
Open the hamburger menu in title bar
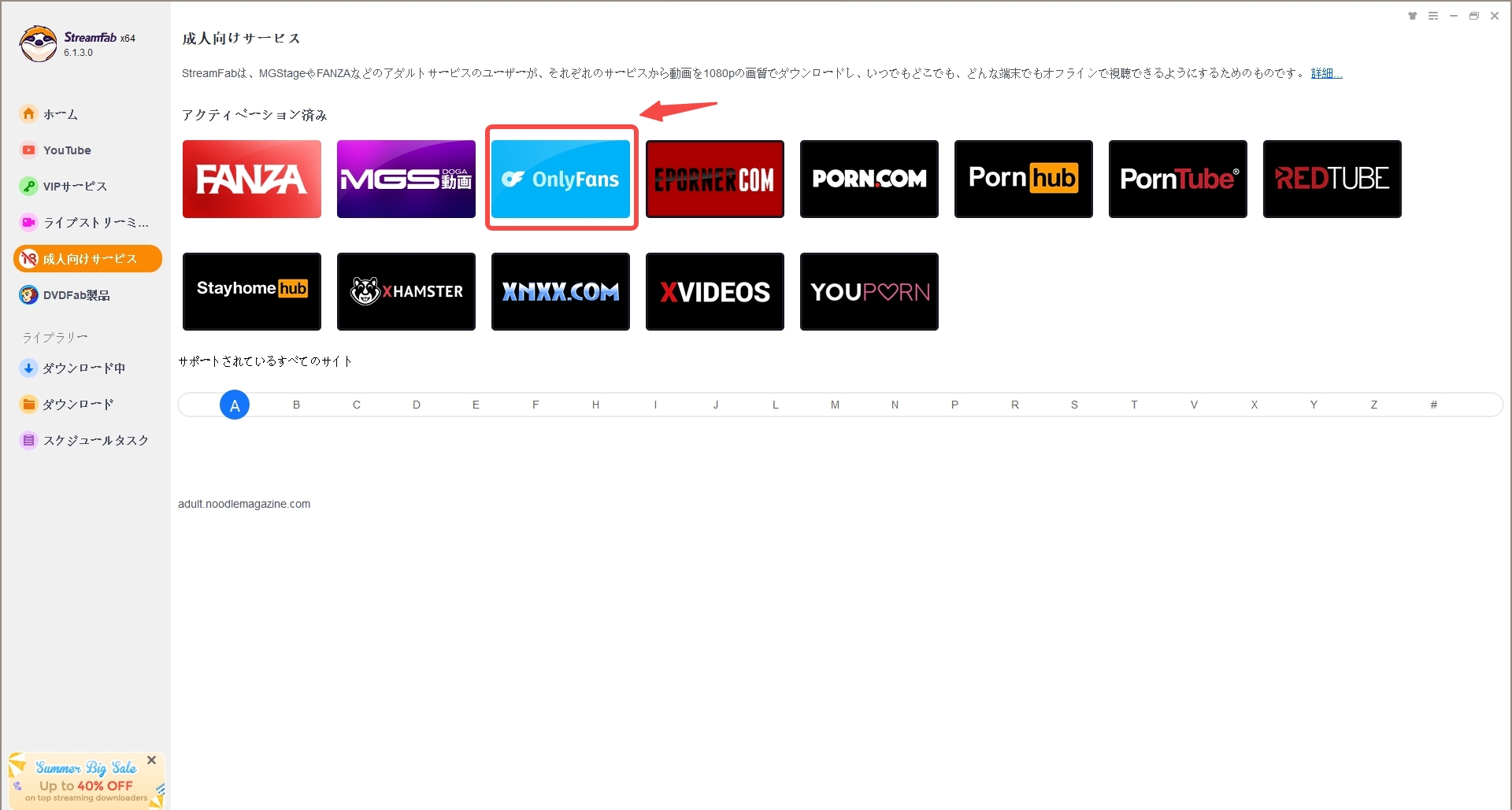tap(1433, 16)
